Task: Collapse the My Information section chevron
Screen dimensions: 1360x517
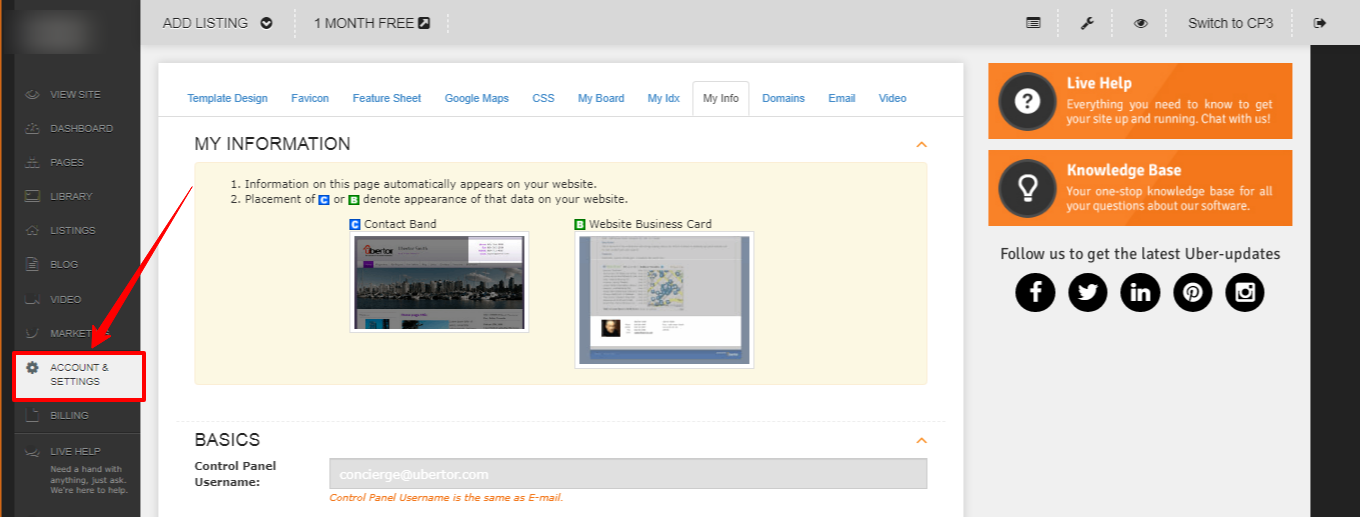Action: click(x=922, y=145)
